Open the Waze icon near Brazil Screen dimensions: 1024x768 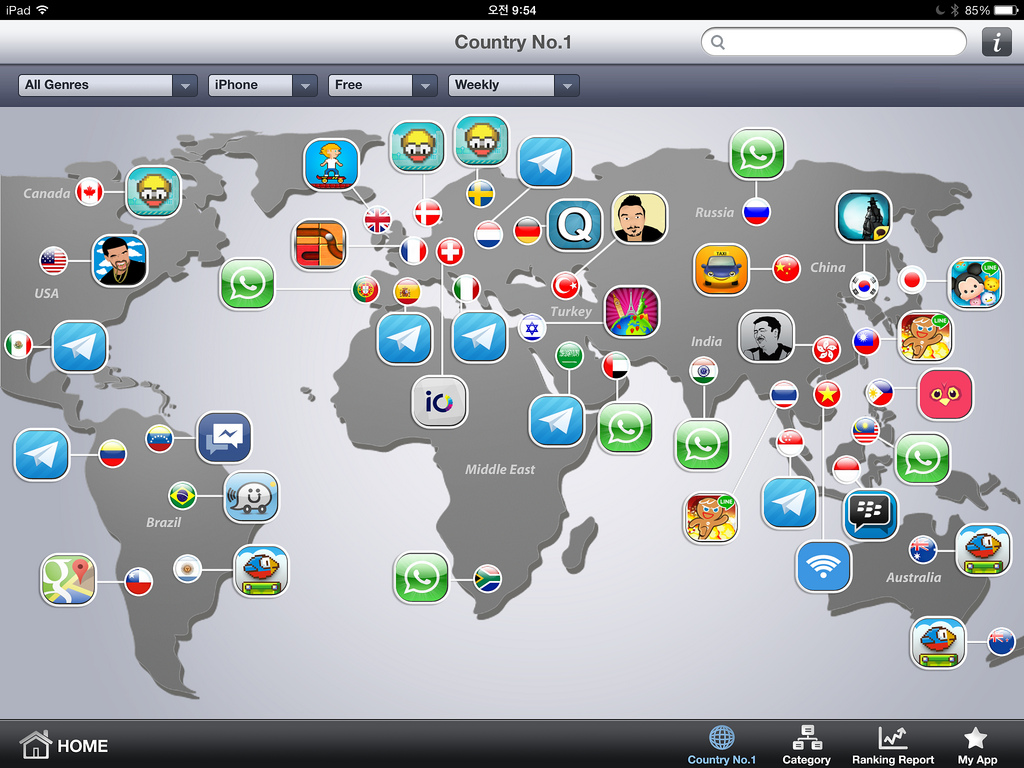[251, 497]
